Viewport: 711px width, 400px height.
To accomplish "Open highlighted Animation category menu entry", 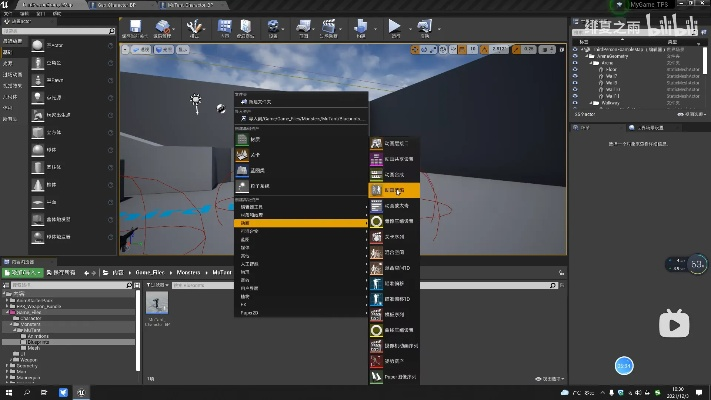I will [301, 223].
